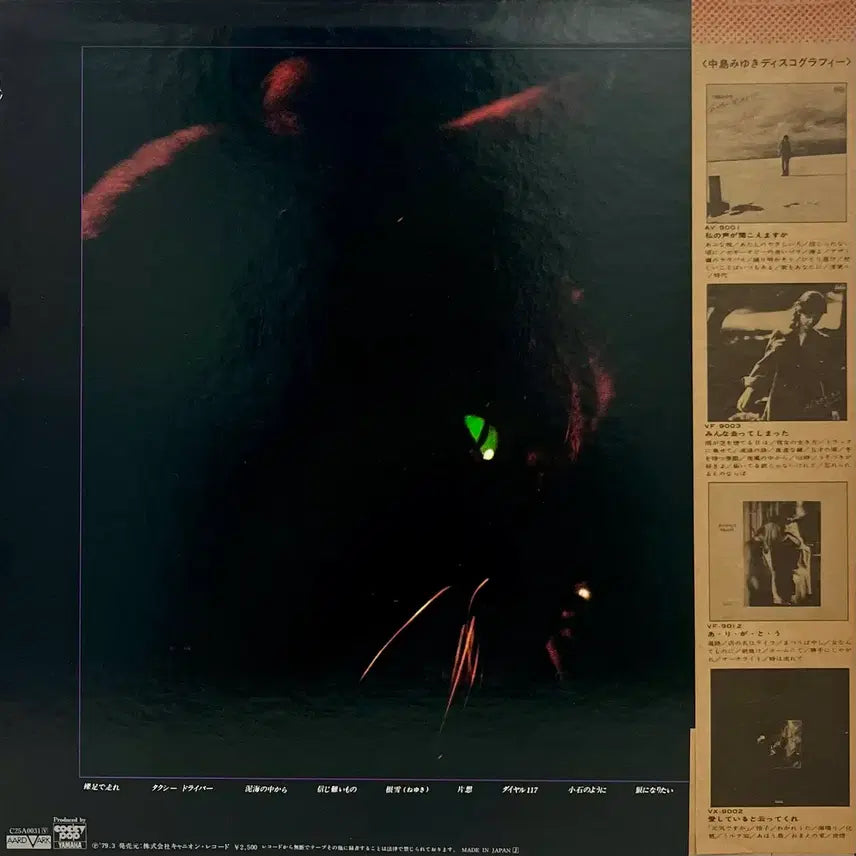This screenshot has width=856, height=856.
Task: Click catalog number VF-9003
Action: [x=724, y=425]
